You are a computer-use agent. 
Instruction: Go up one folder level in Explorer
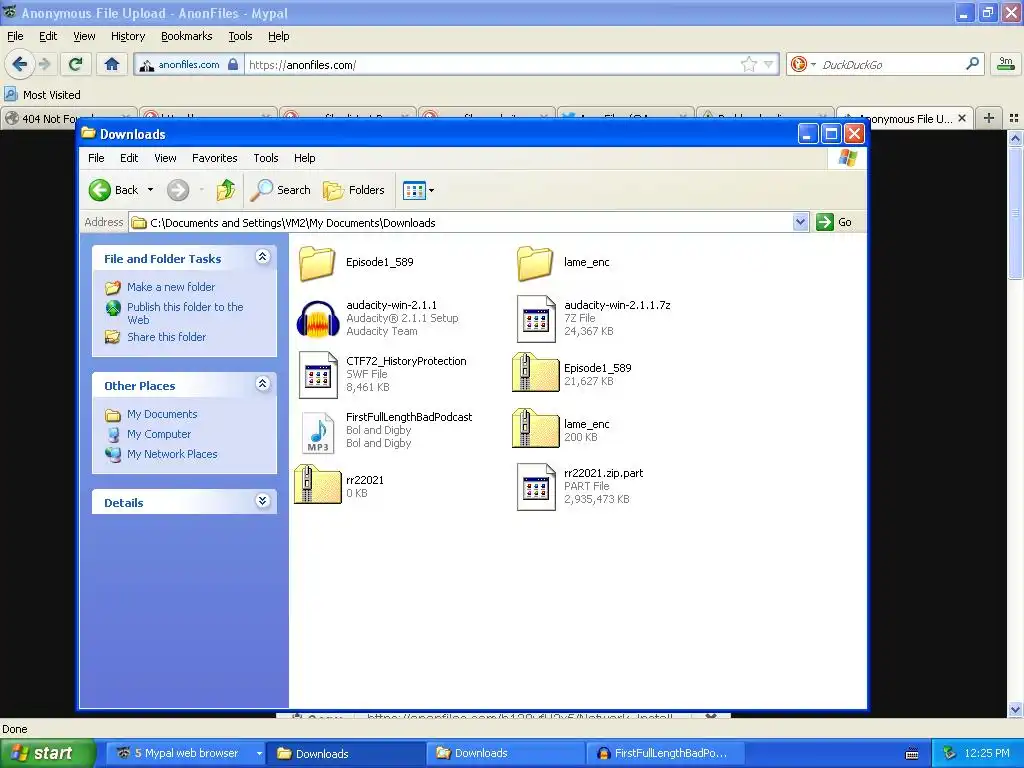pos(226,190)
